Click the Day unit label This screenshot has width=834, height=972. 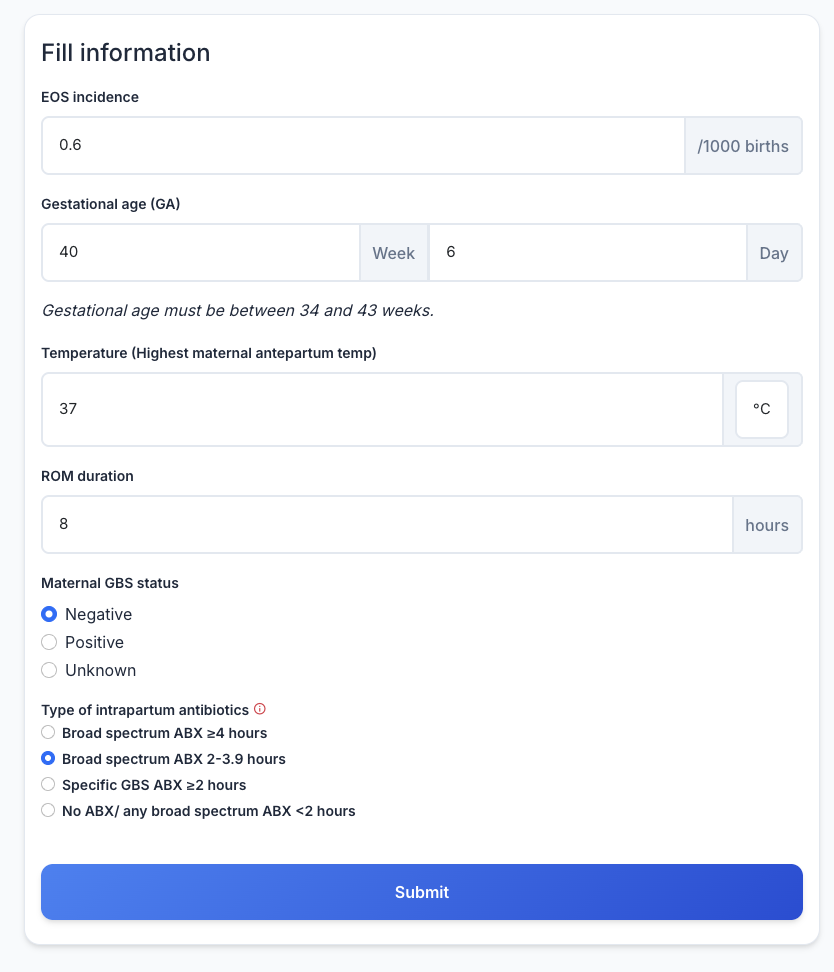click(774, 252)
